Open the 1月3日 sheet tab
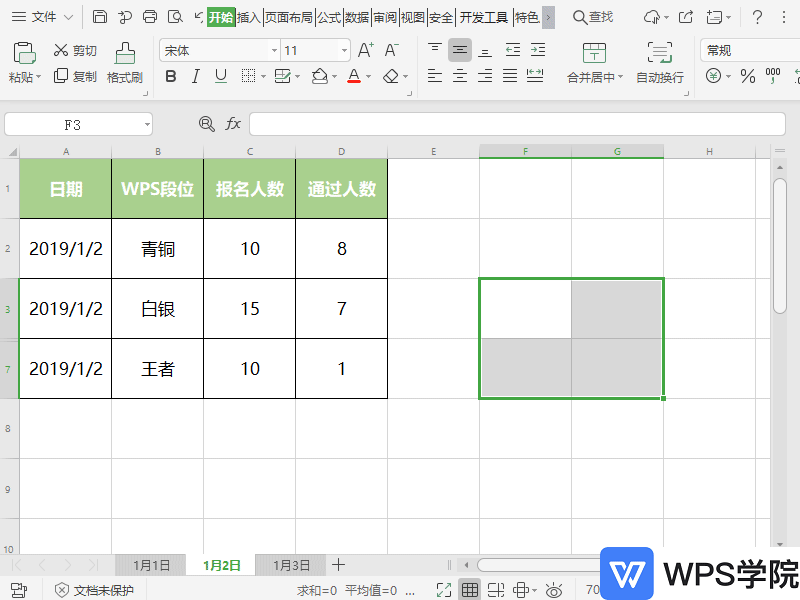Image resolution: width=800 pixels, height=600 pixels. pos(291,565)
